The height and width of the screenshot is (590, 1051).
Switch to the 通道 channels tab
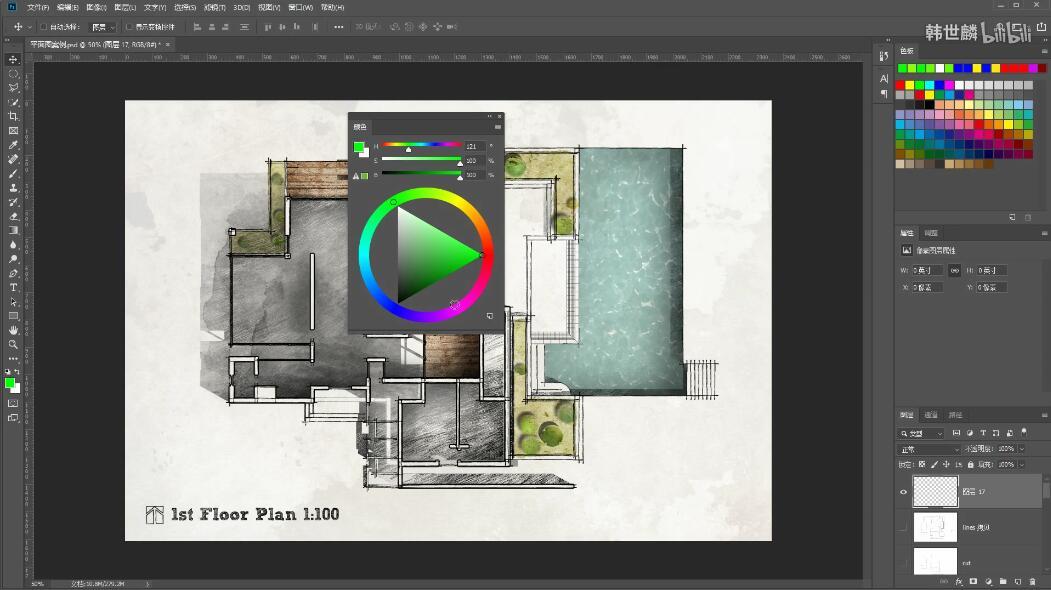(930, 415)
